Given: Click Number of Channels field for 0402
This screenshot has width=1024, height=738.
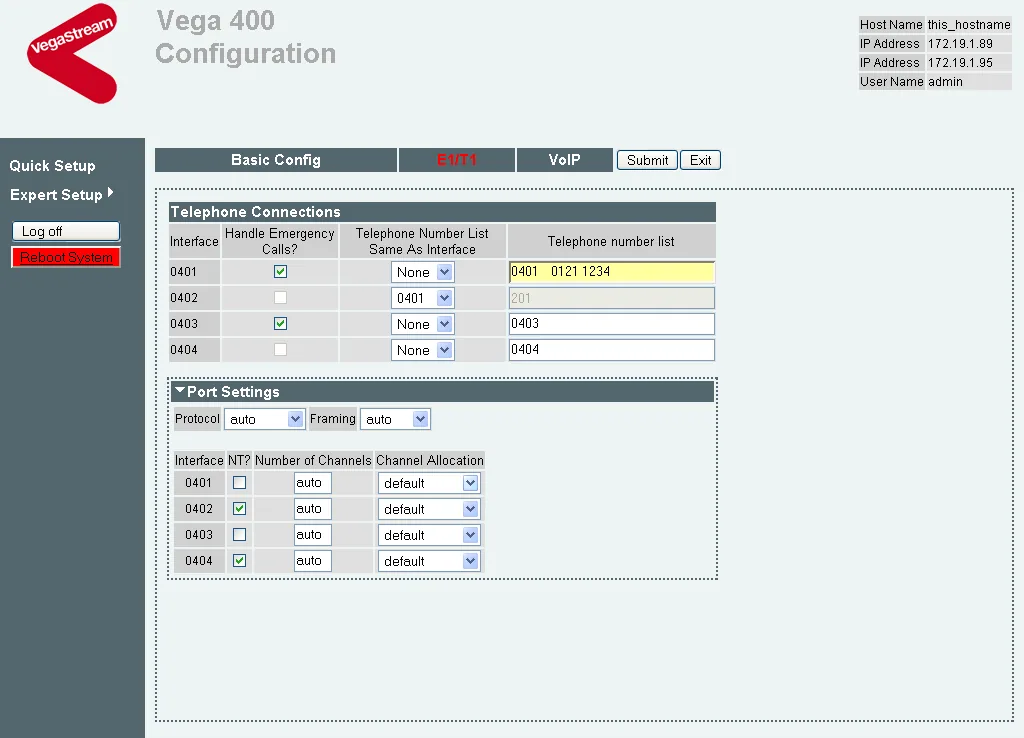Looking at the screenshot, I should (313, 509).
